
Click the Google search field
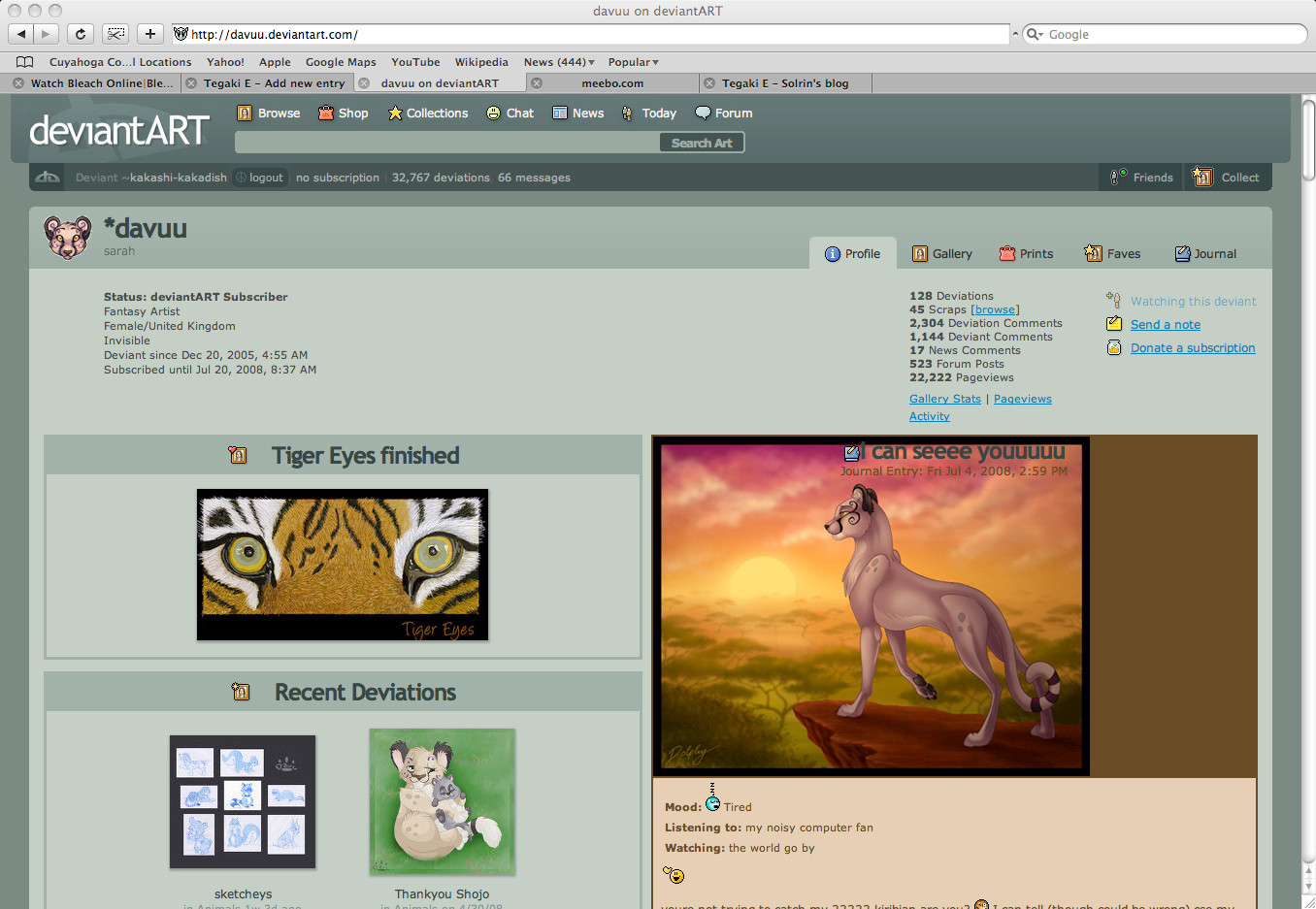tap(1166, 34)
